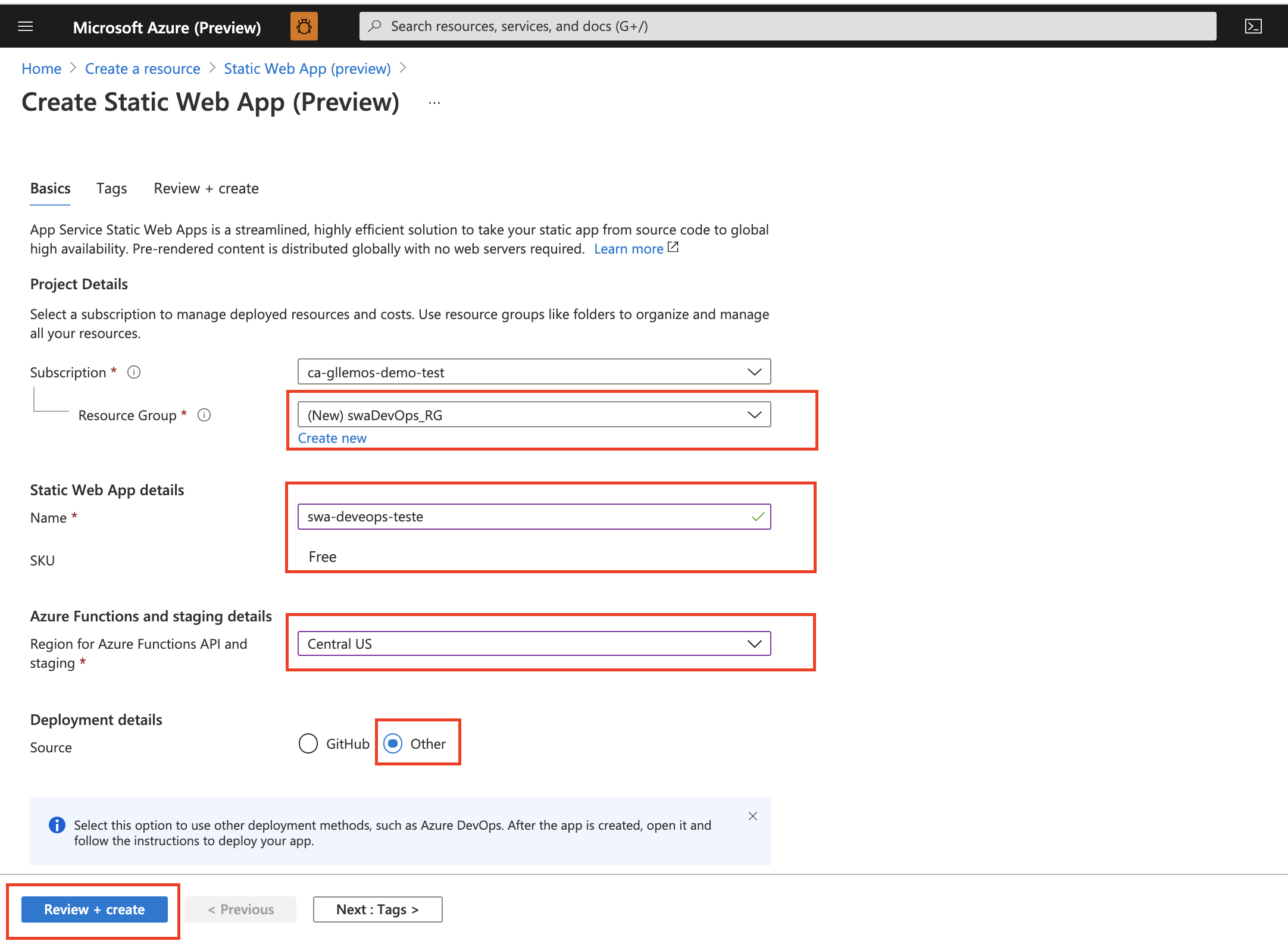The width and height of the screenshot is (1288, 944).
Task: Go to Create a resource breadcrumb
Action: click(x=143, y=69)
